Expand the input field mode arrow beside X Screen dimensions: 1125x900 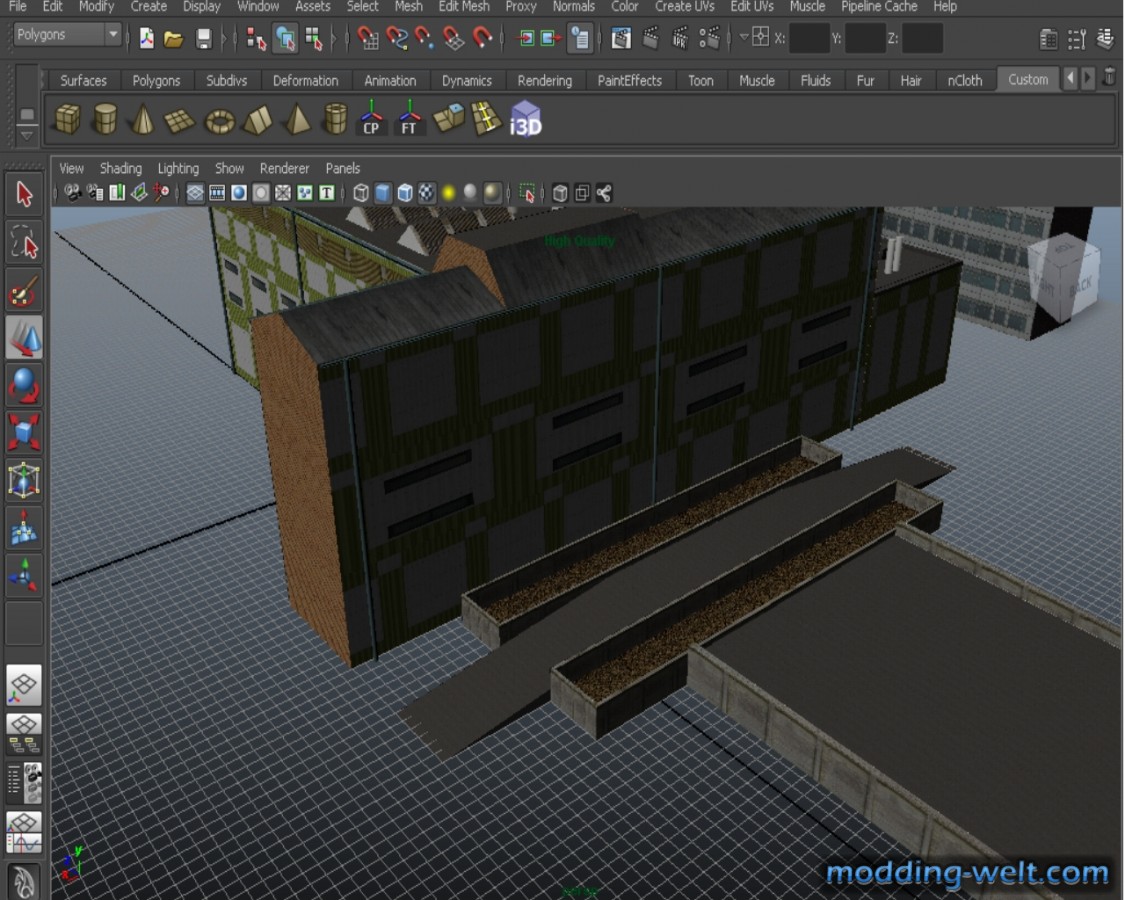click(744, 36)
